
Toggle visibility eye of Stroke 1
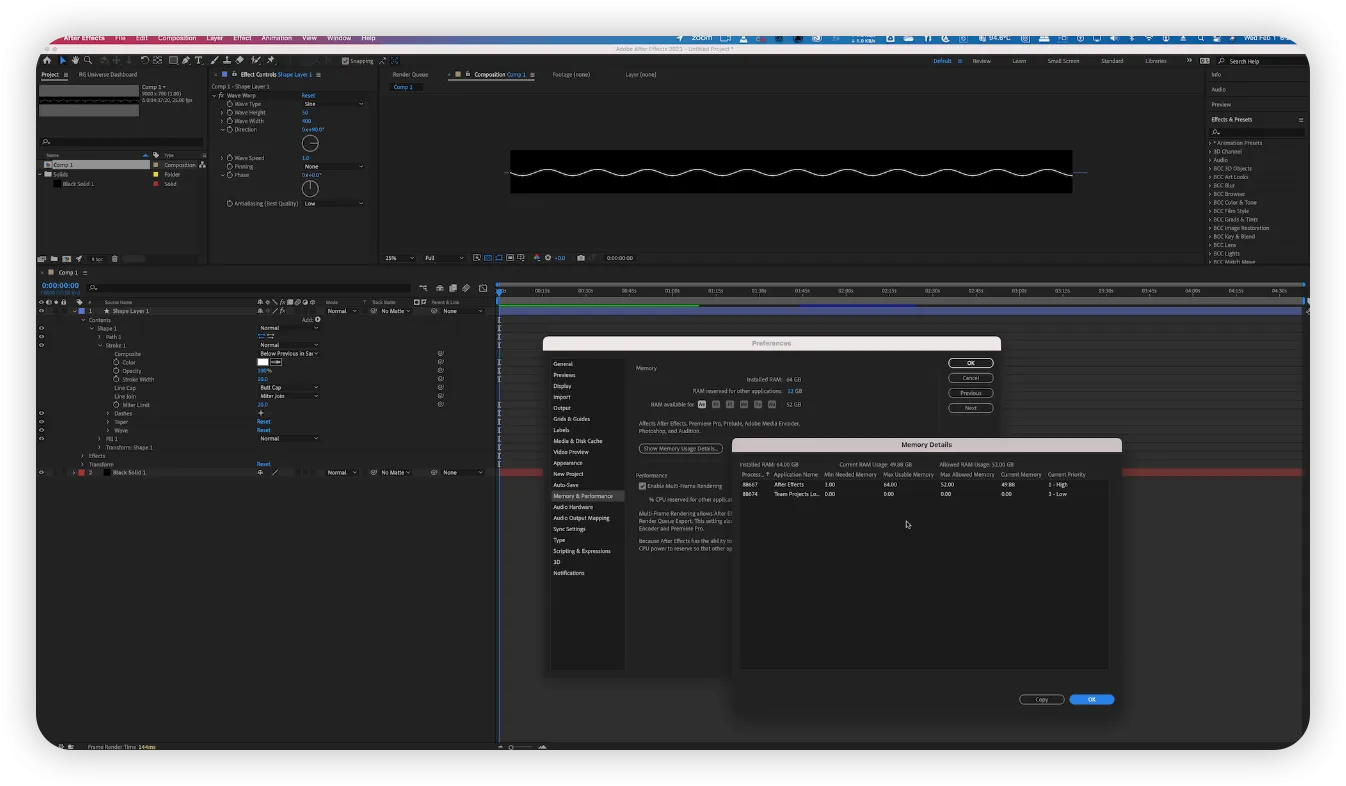point(41,345)
